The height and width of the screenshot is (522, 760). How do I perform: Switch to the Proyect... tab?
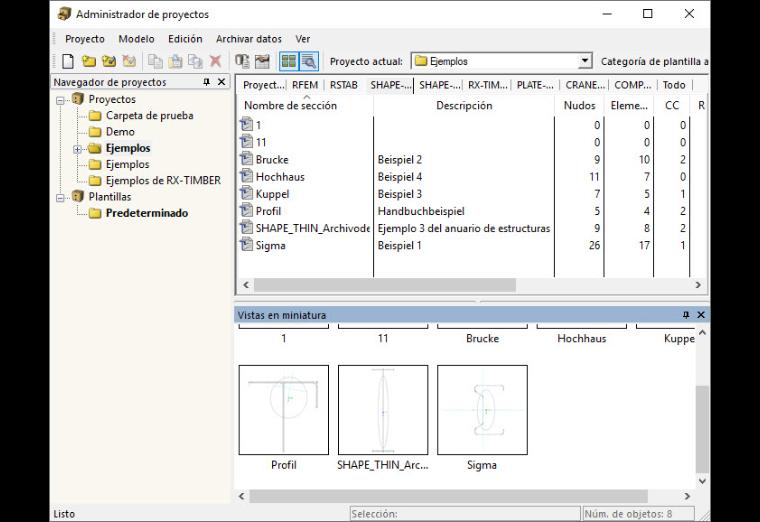[x=264, y=85]
